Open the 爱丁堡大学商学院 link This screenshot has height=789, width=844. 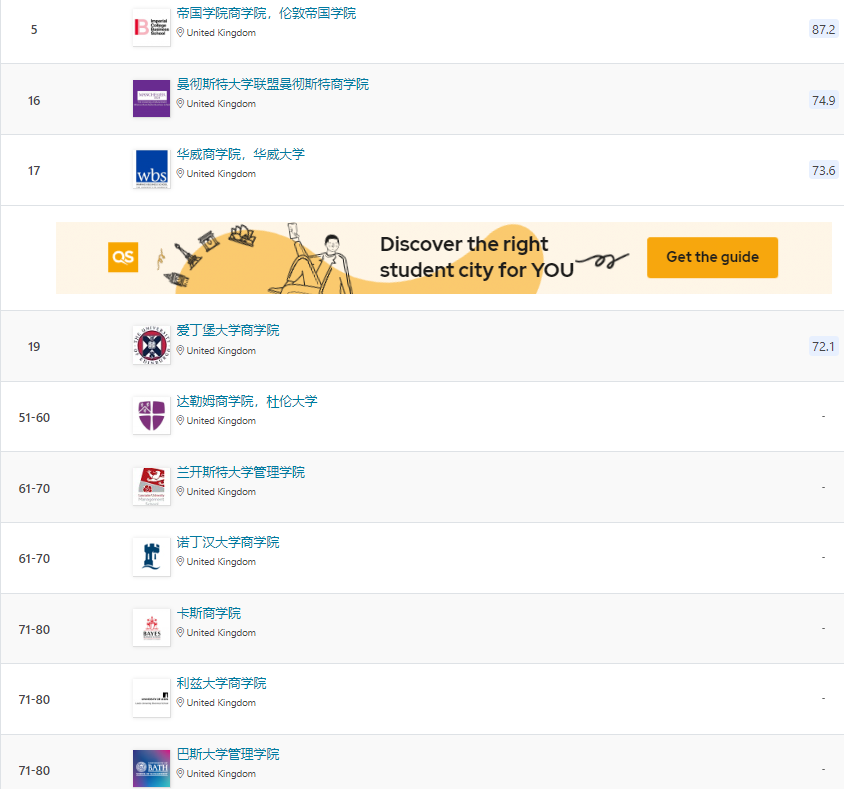tap(228, 330)
